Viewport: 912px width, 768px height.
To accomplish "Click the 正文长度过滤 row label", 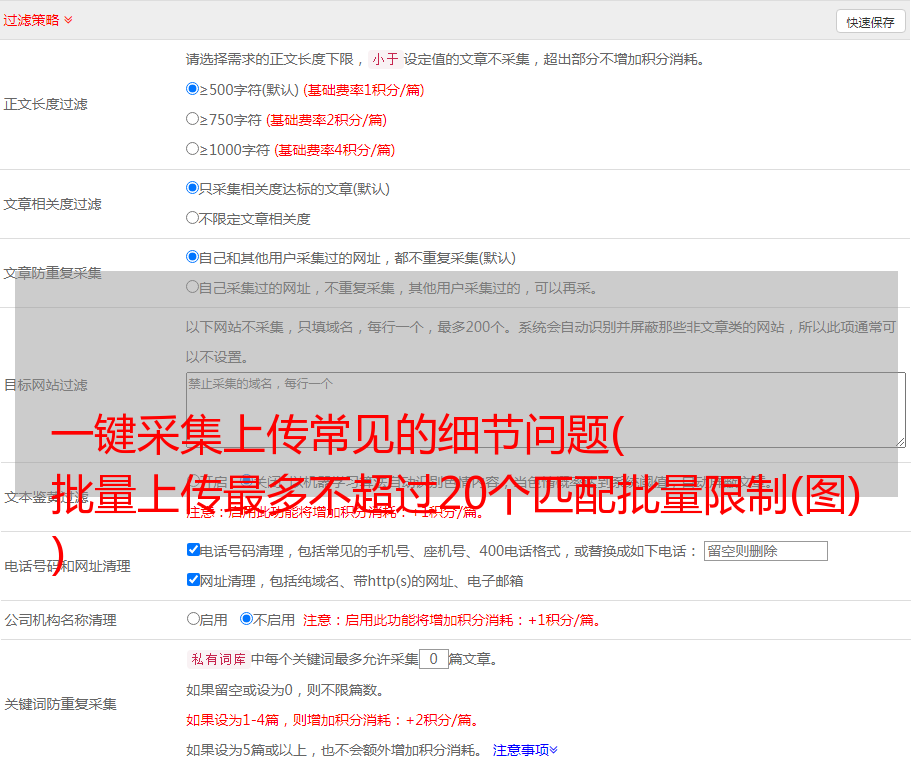I will point(45,104).
